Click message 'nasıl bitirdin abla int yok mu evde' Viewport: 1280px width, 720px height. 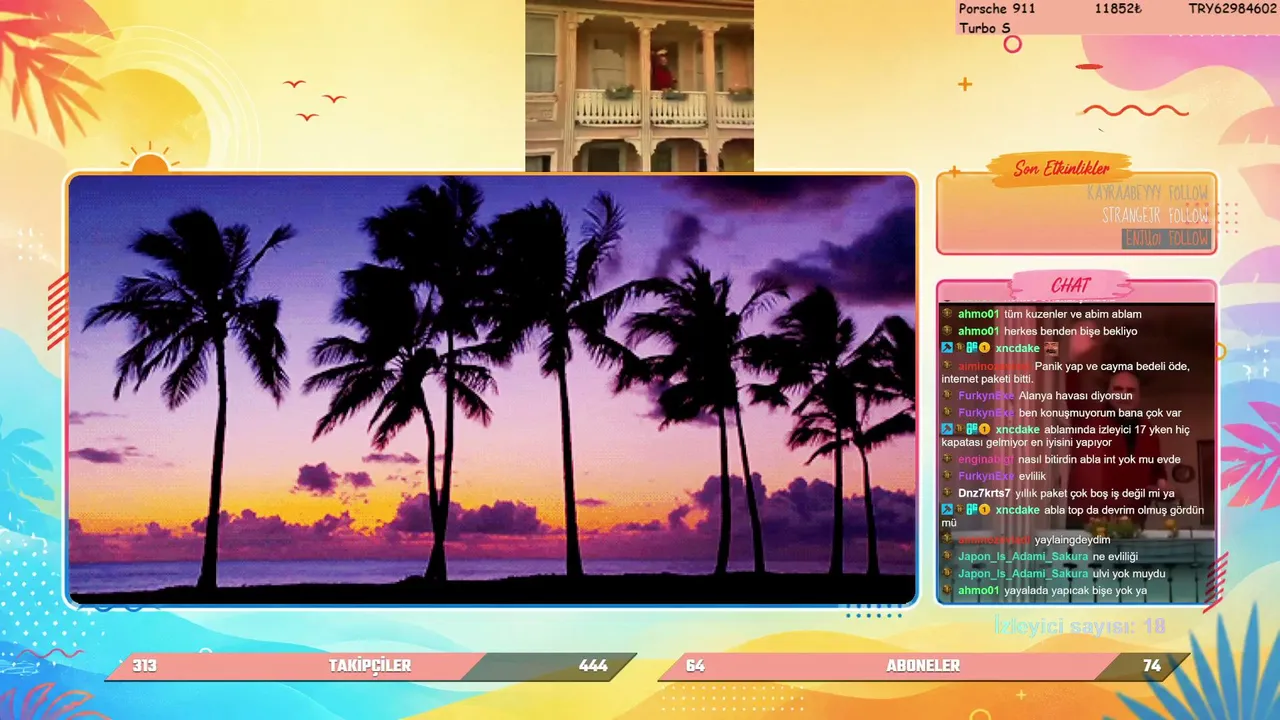click(x=1099, y=459)
